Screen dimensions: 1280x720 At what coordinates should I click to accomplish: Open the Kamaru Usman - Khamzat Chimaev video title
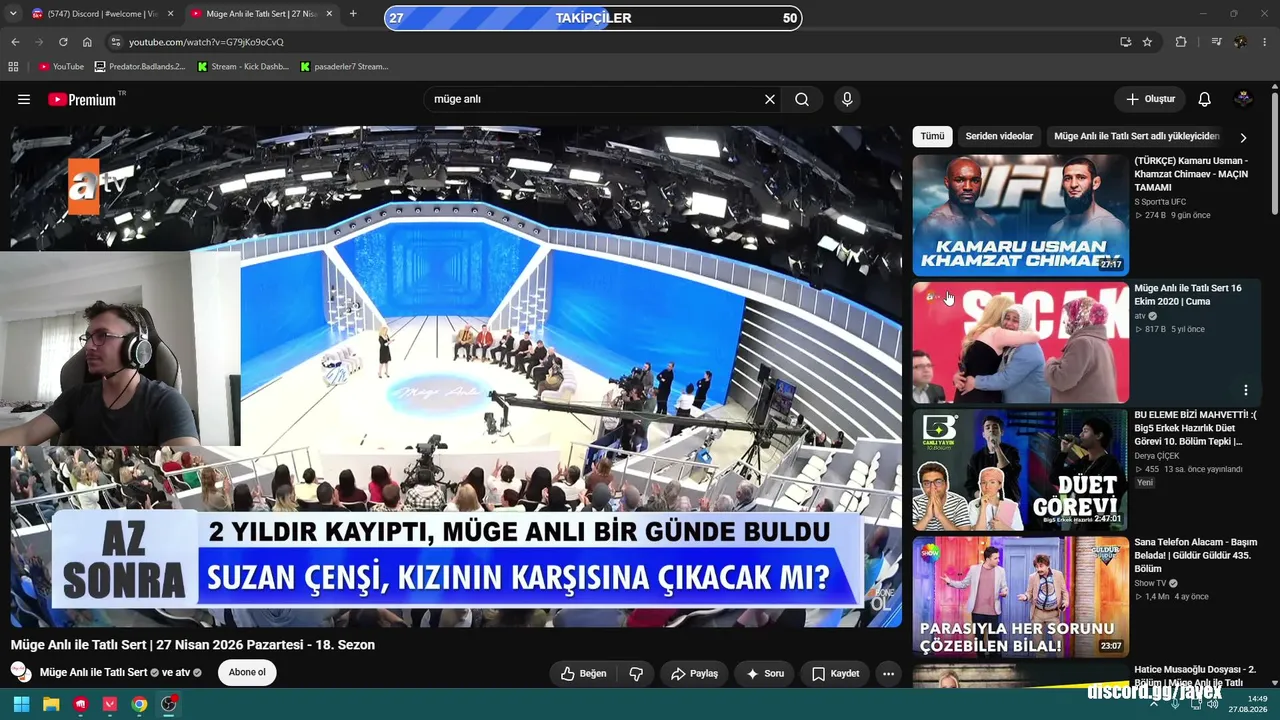[1191, 174]
